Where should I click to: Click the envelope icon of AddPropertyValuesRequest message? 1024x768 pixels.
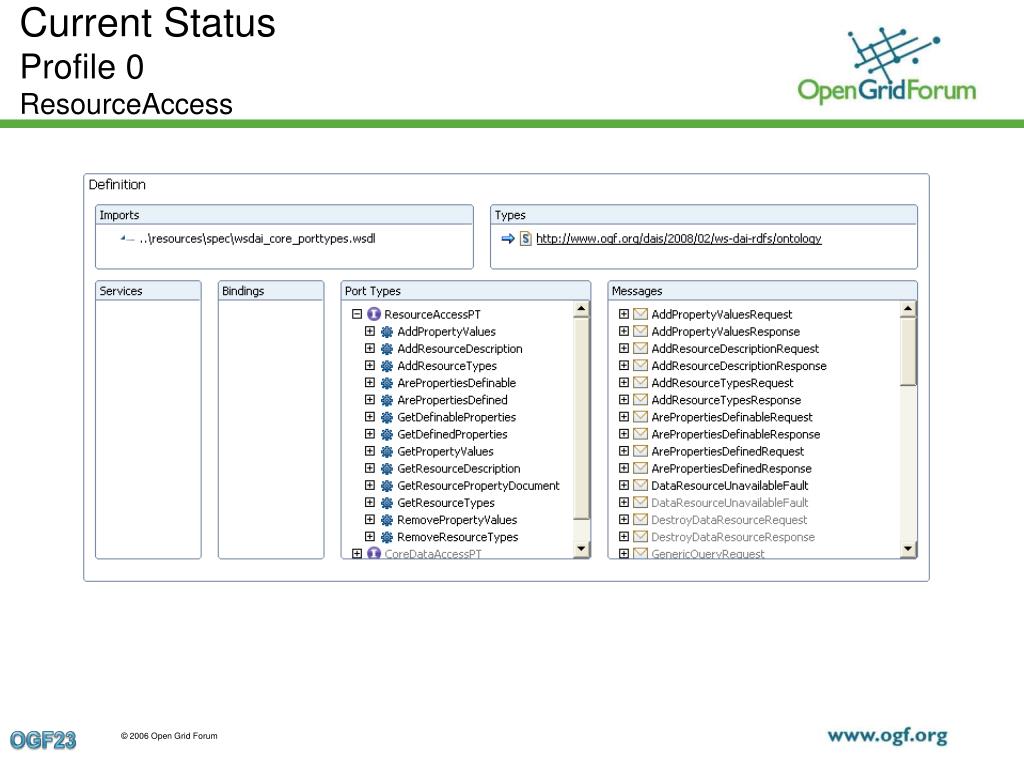pyautogui.click(x=641, y=314)
